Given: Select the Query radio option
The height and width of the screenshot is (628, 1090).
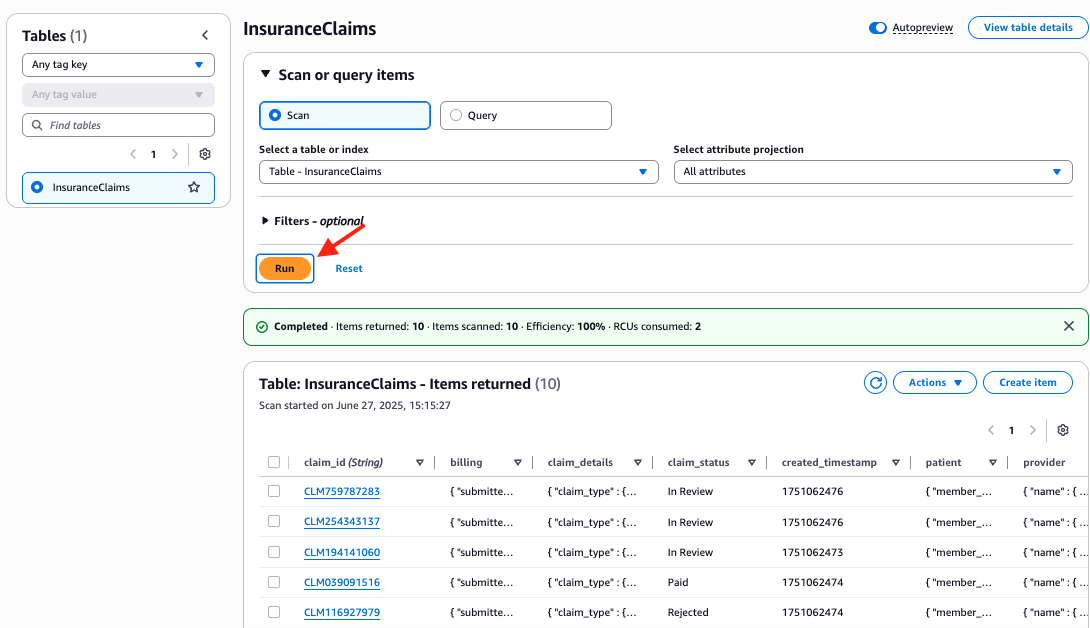Looking at the screenshot, I should coord(457,115).
